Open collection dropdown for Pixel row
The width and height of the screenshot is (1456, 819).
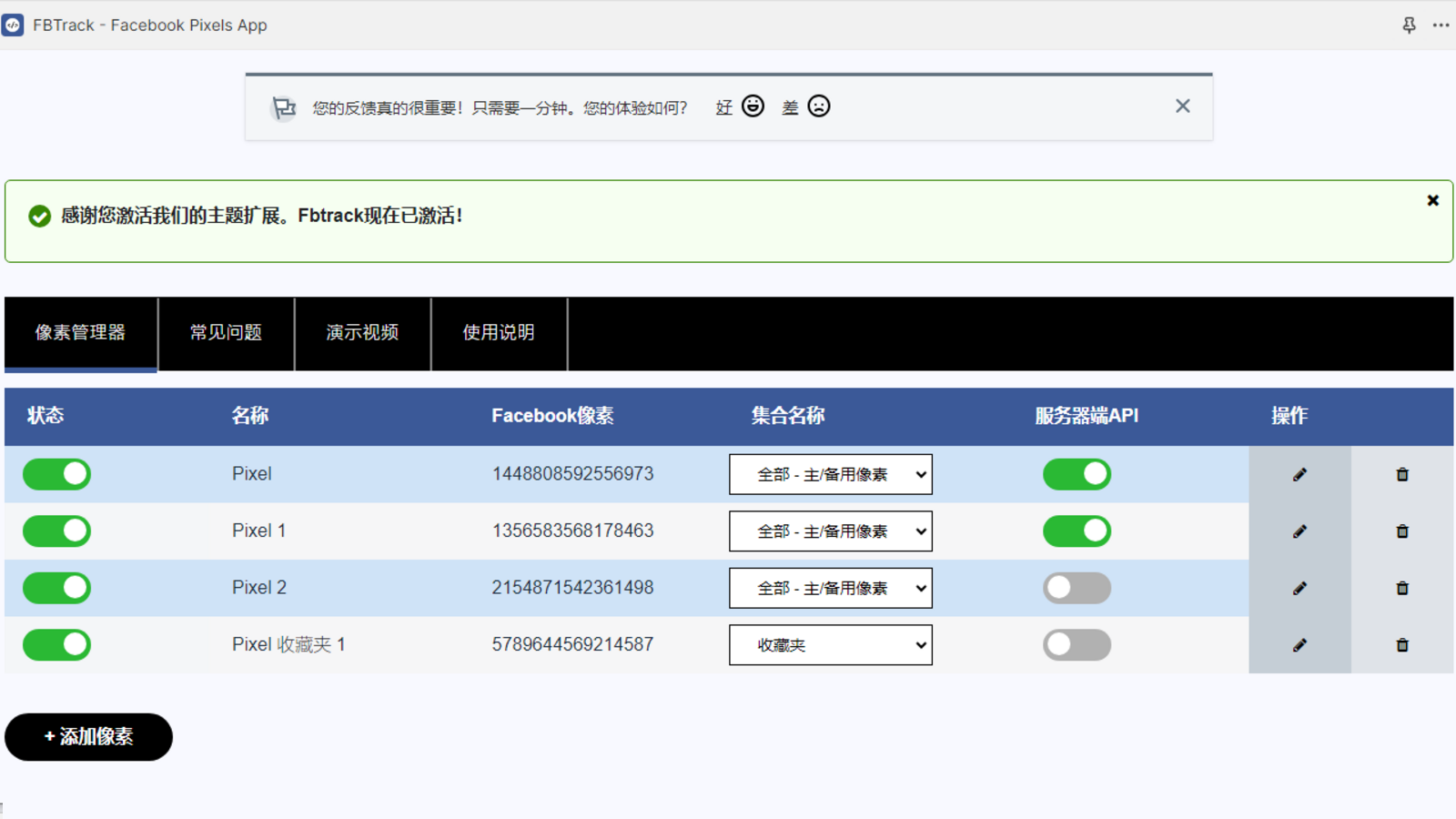coord(831,474)
